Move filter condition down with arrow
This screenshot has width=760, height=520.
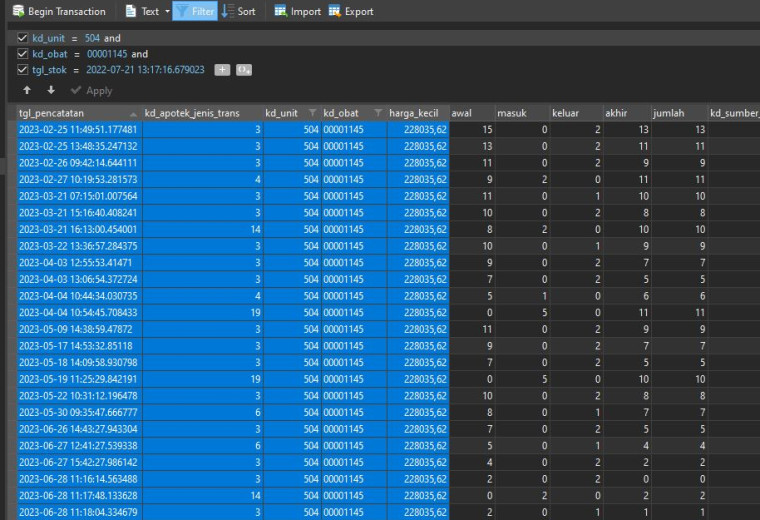[x=51, y=90]
